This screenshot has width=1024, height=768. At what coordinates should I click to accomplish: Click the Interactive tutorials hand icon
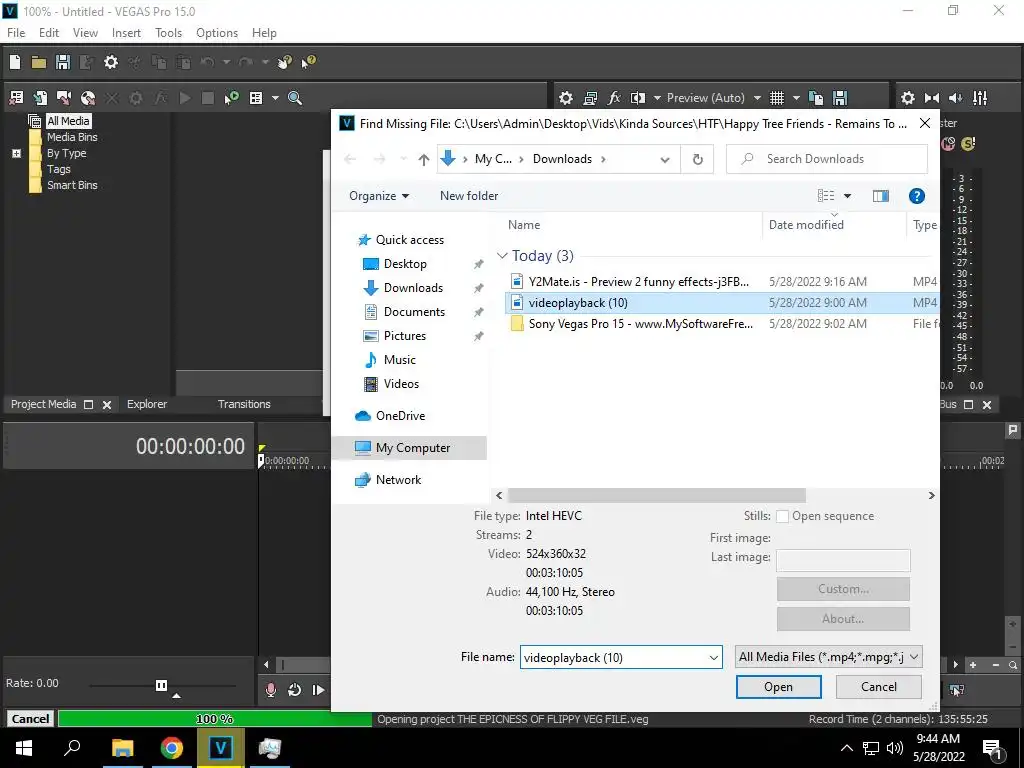[285, 62]
